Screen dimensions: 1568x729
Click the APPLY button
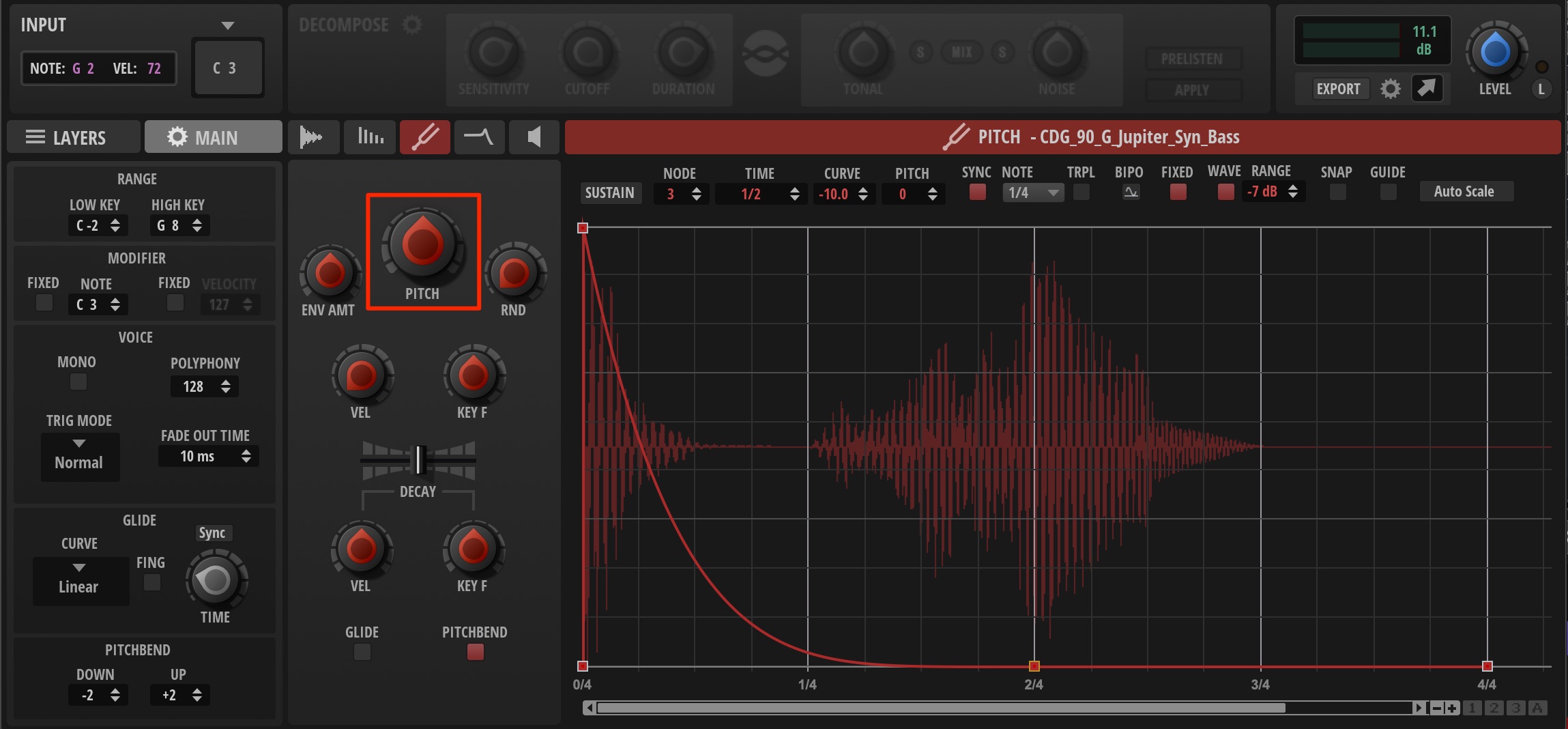click(1192, 90)
